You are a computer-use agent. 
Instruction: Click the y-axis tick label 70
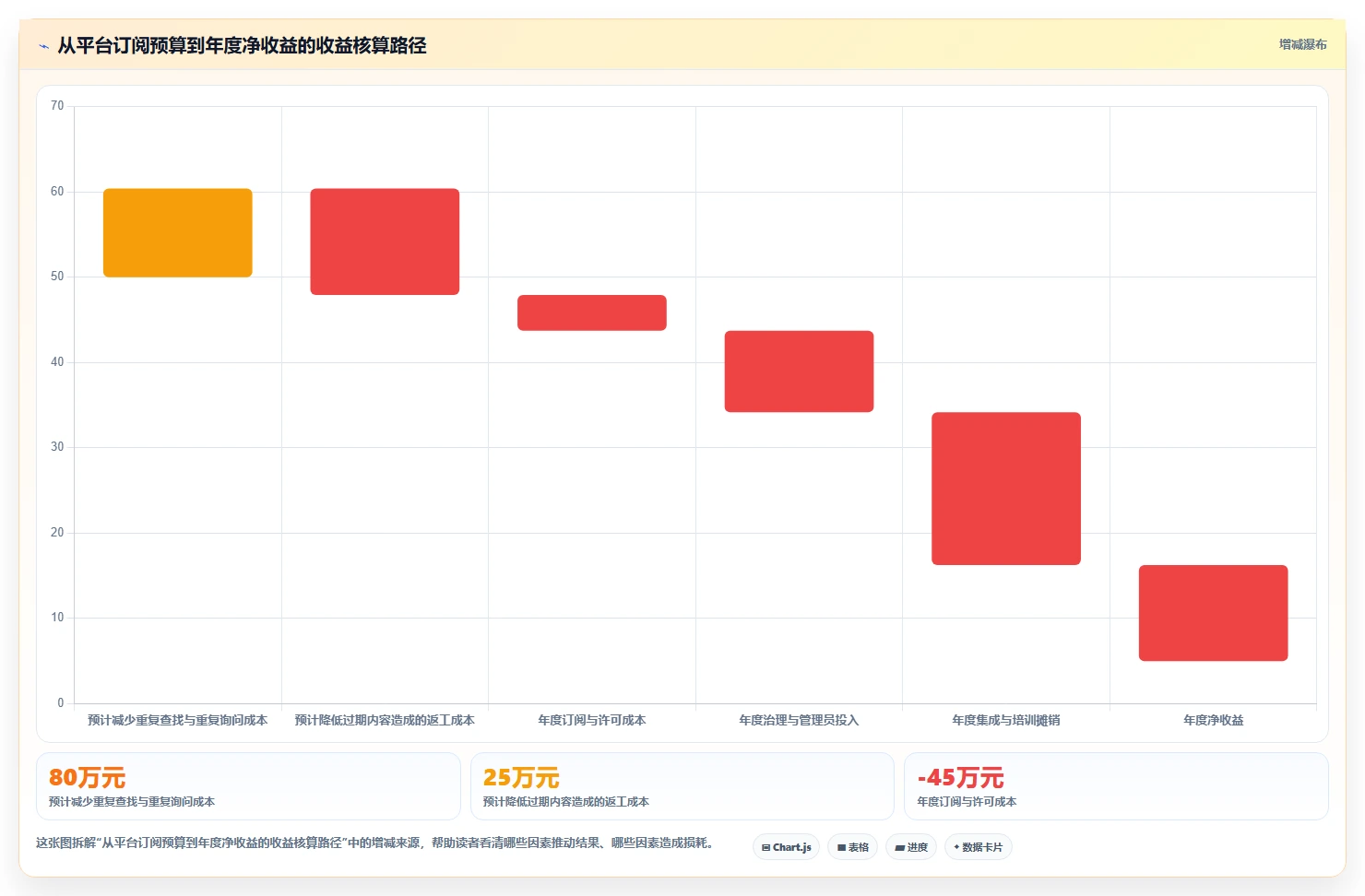[x=57, y=106]
